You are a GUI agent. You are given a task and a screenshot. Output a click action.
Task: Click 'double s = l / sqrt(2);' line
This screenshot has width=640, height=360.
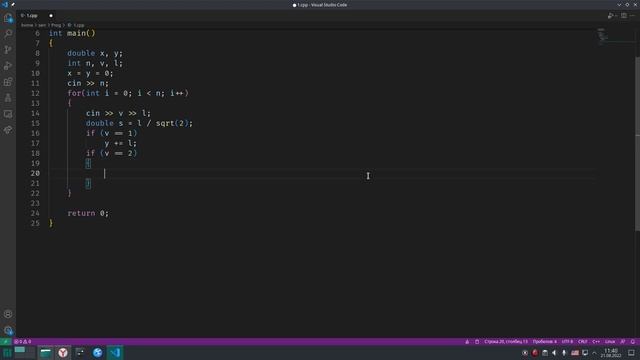(139, 123)
